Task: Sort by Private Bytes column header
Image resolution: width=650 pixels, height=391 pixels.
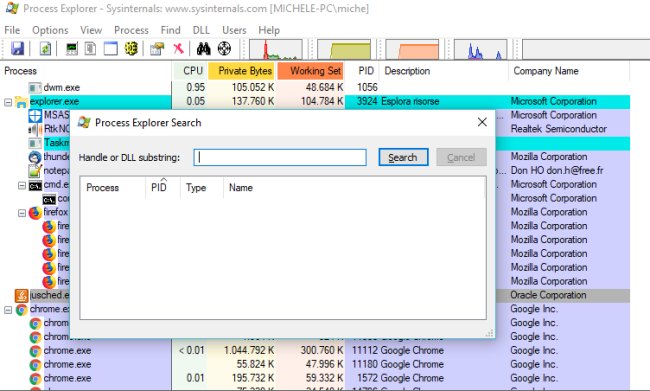Action: (241, 71)
